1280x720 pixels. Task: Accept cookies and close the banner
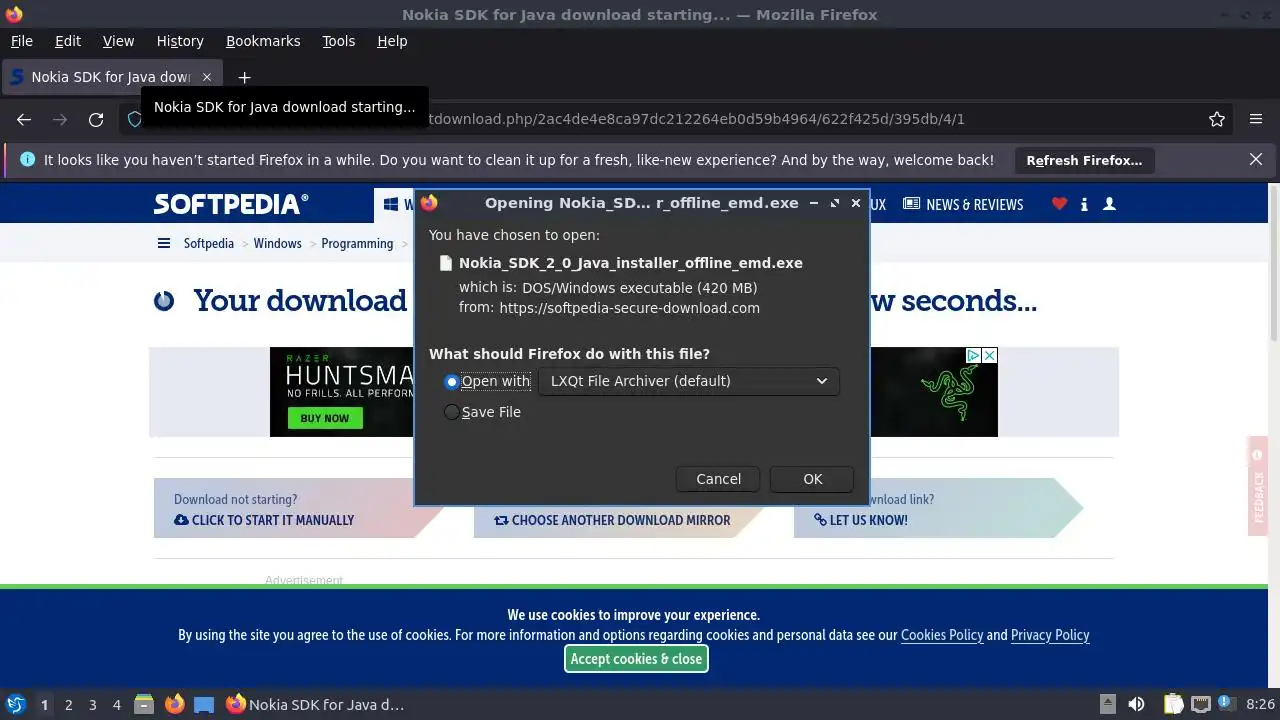click(x=636, y=659)
